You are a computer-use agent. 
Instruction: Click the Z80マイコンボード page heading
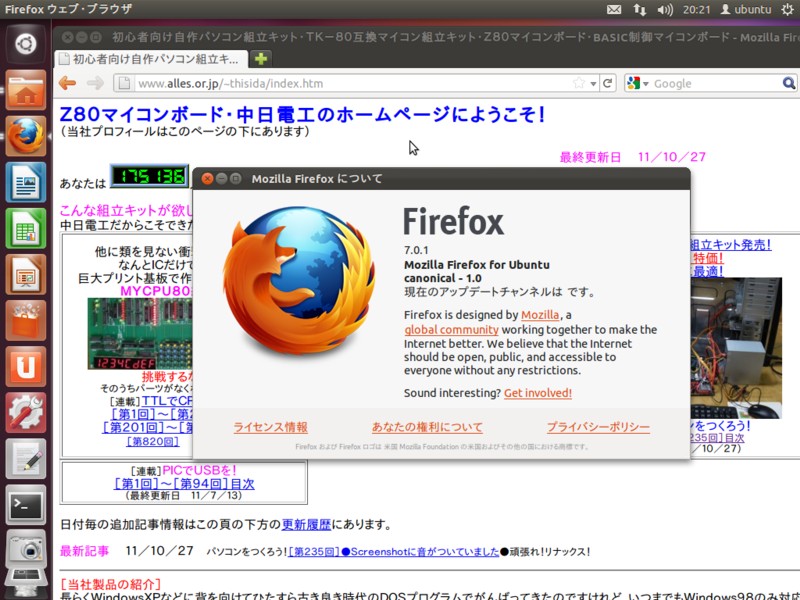tap(303, 114)
